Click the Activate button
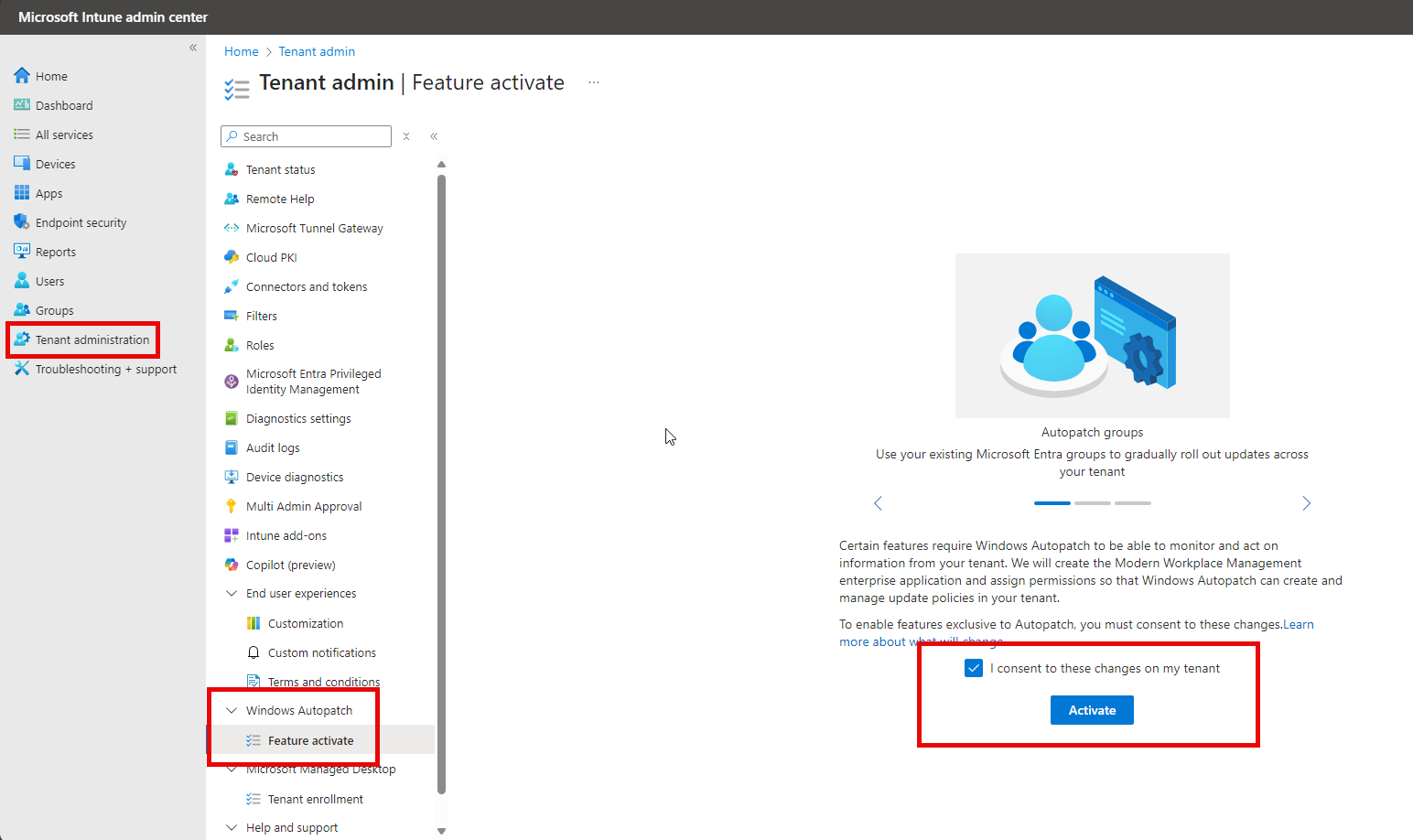1413x840 pixels. [x=1092, y=710]
